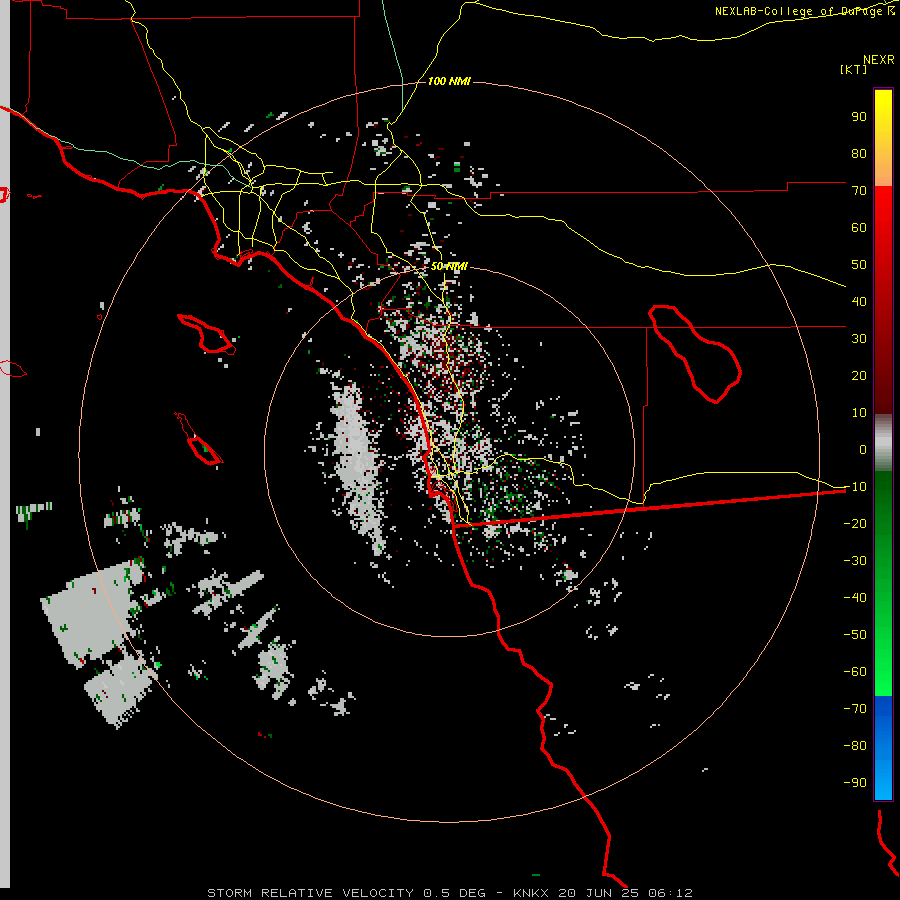Click the 30 value on velocity scale

(x=859, y=339)
